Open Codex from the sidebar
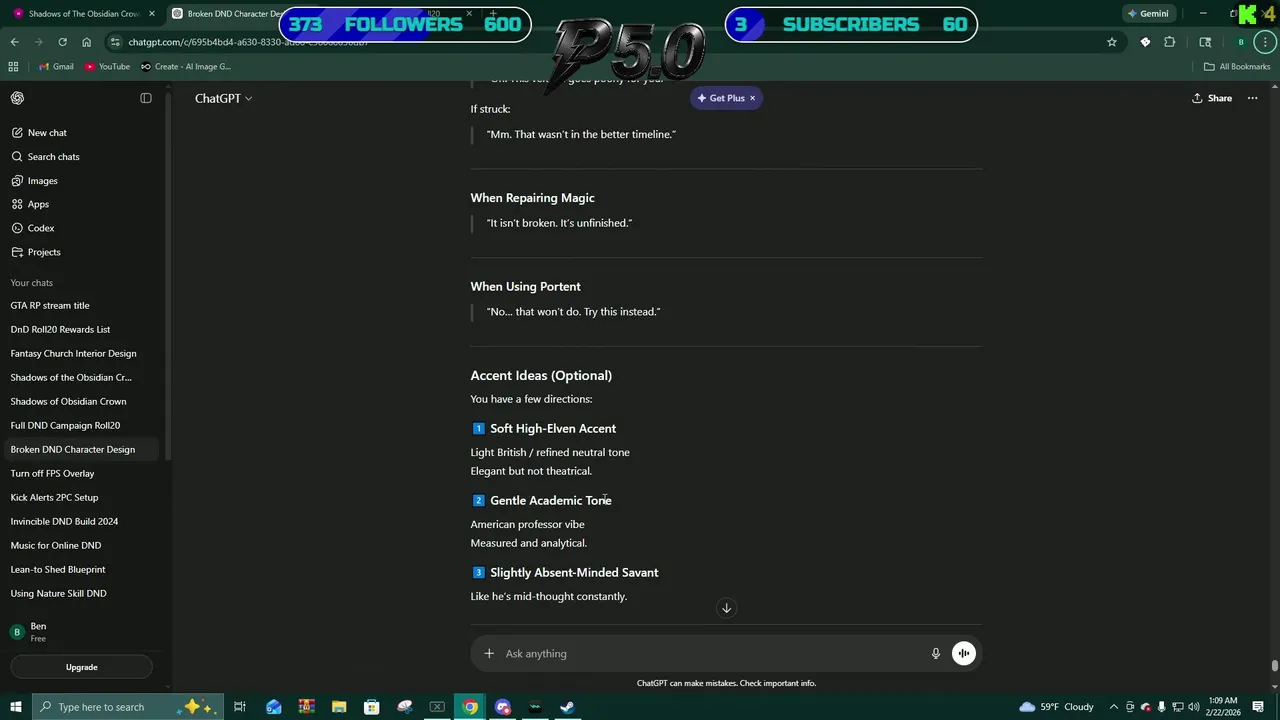This screenshot has width=1280, height=720. (82, 228)
